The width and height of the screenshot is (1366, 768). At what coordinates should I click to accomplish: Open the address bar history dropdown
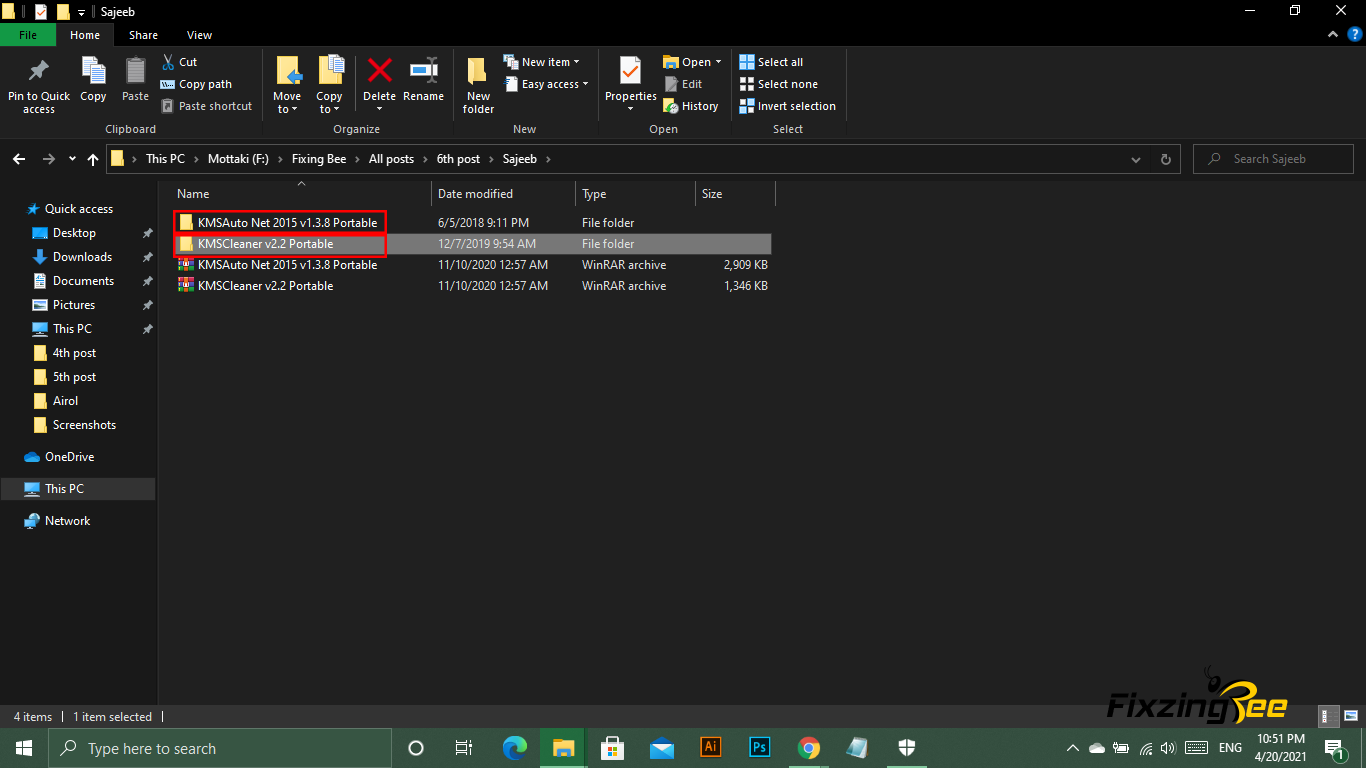point(1135,159)
